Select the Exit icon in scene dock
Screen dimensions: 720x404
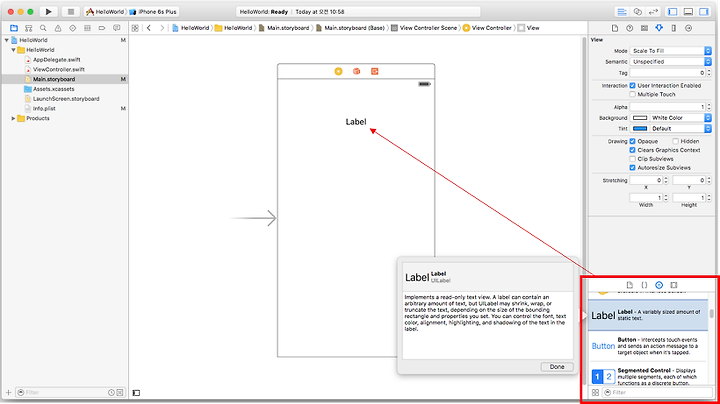pyautogui.click(x=375, y=71)
